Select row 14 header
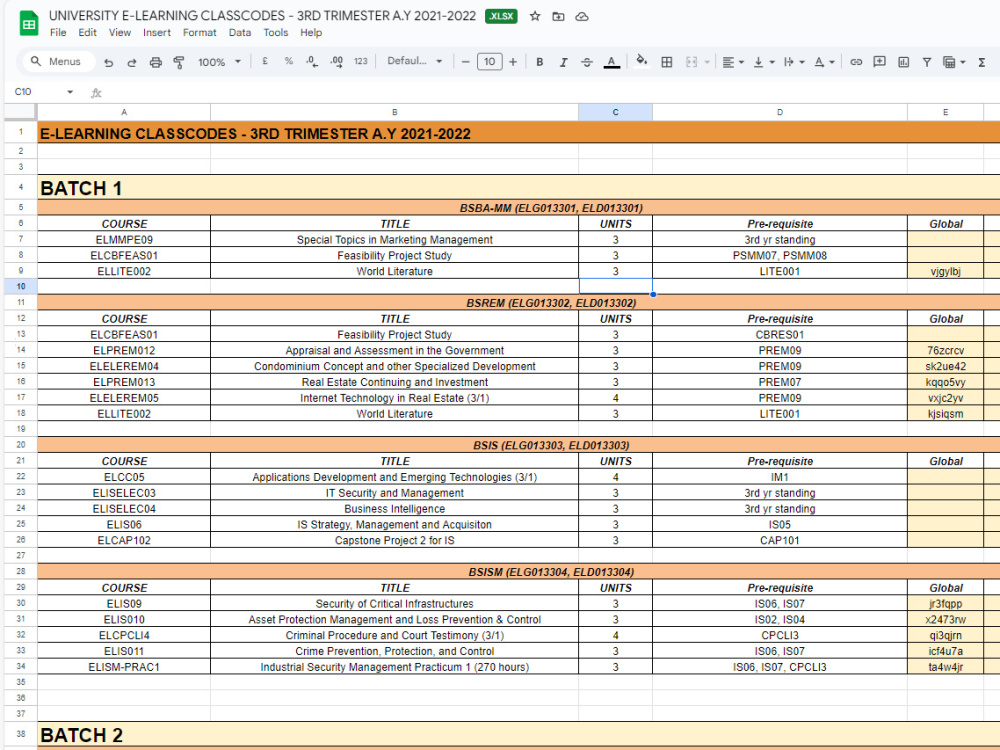The image size is (1000, 750). point(21,350)
